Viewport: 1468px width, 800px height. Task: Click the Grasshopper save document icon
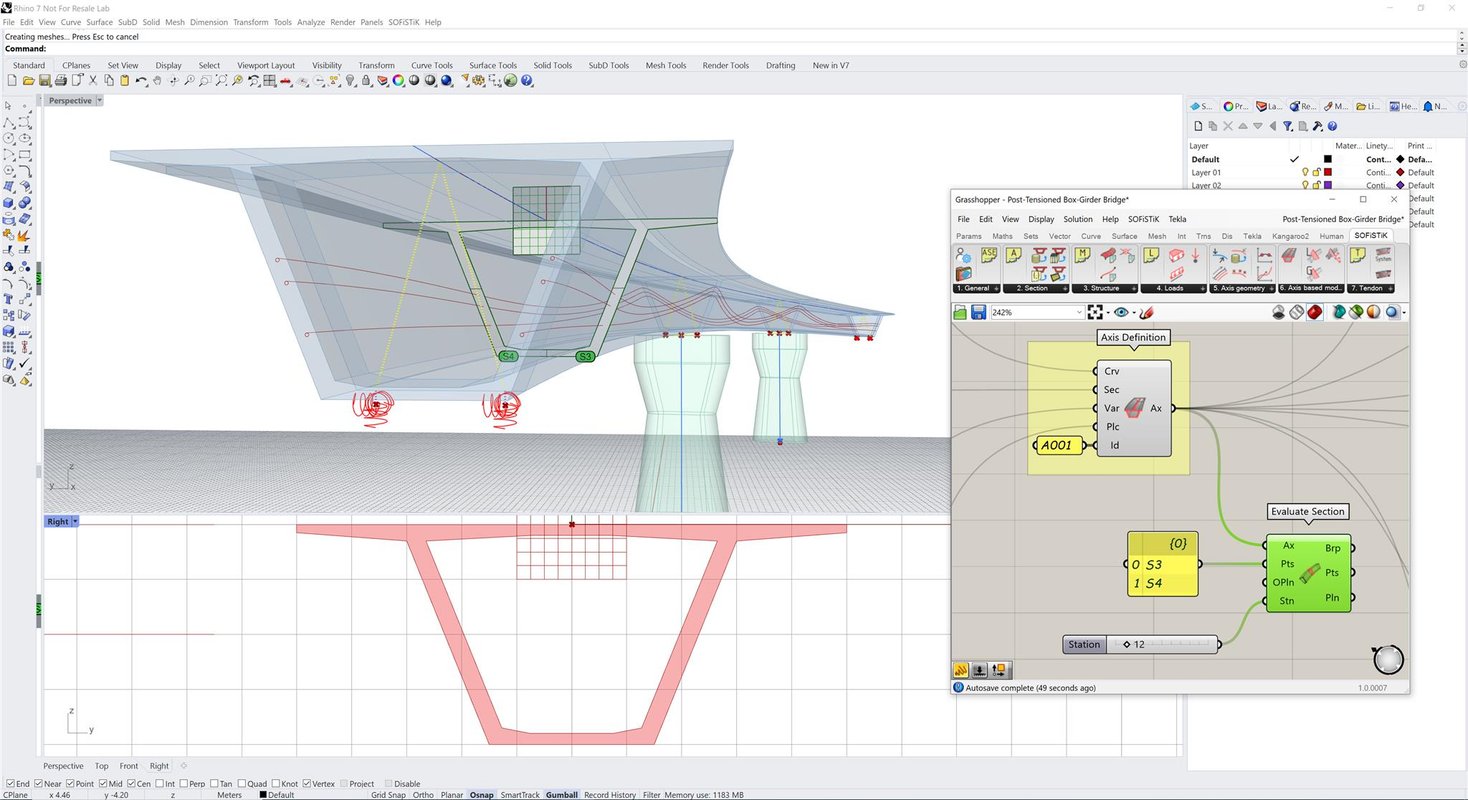[978, 312]
